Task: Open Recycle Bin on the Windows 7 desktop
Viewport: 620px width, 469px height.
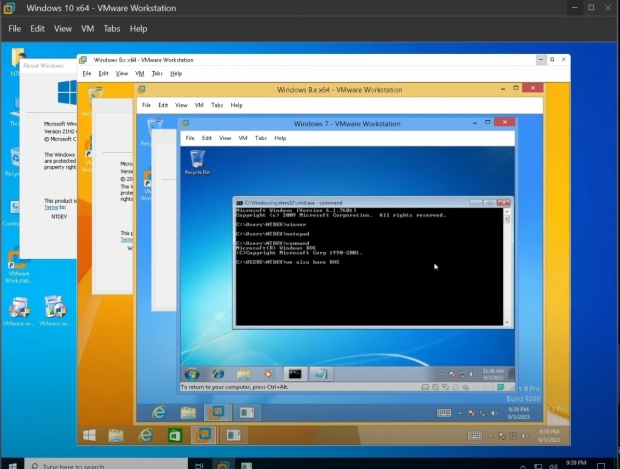Action: tap(197, 162)
